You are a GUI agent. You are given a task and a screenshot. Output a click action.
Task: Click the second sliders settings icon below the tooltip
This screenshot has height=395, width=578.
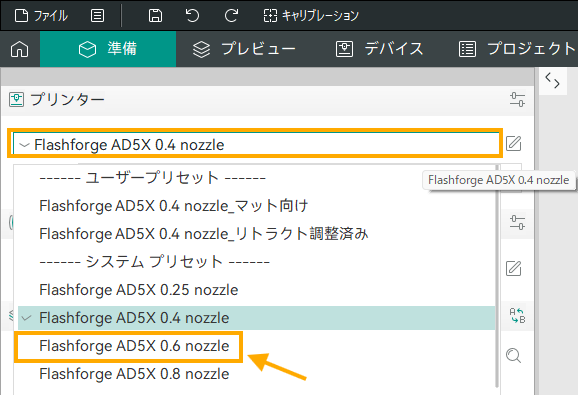pos(518,223)
